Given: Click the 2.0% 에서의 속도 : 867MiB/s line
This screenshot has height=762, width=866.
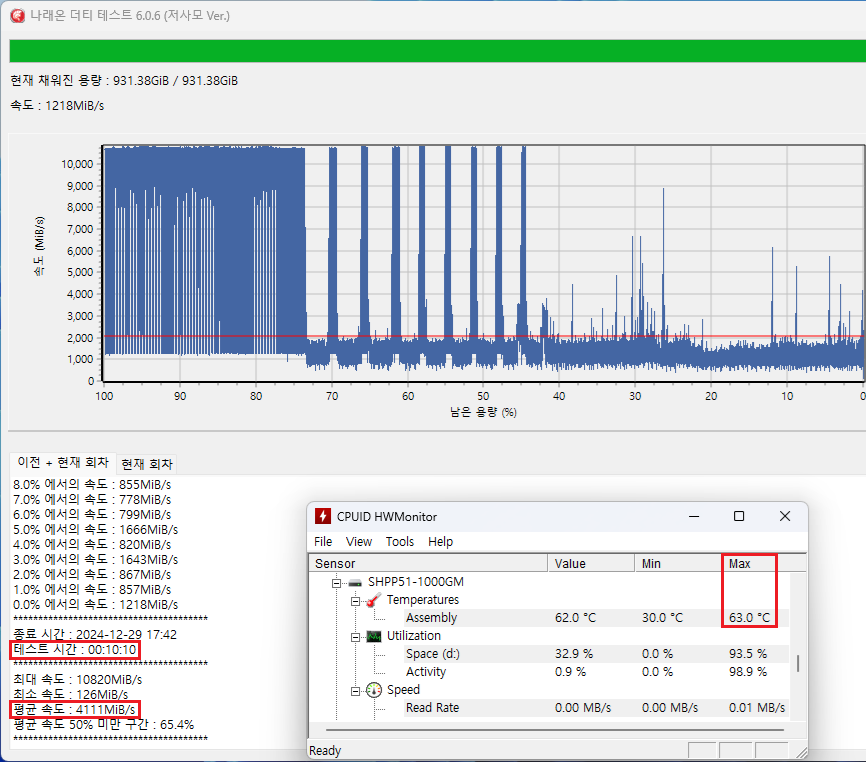Looking at the screenshot, I should click(92, 574).
